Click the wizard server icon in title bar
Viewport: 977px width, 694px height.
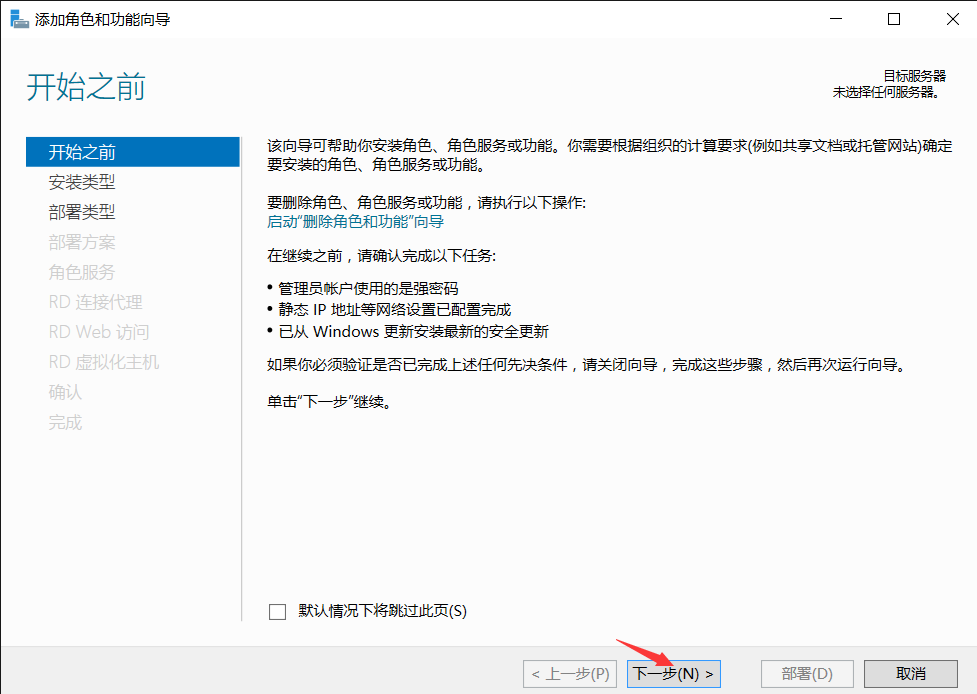pos(20,19)
